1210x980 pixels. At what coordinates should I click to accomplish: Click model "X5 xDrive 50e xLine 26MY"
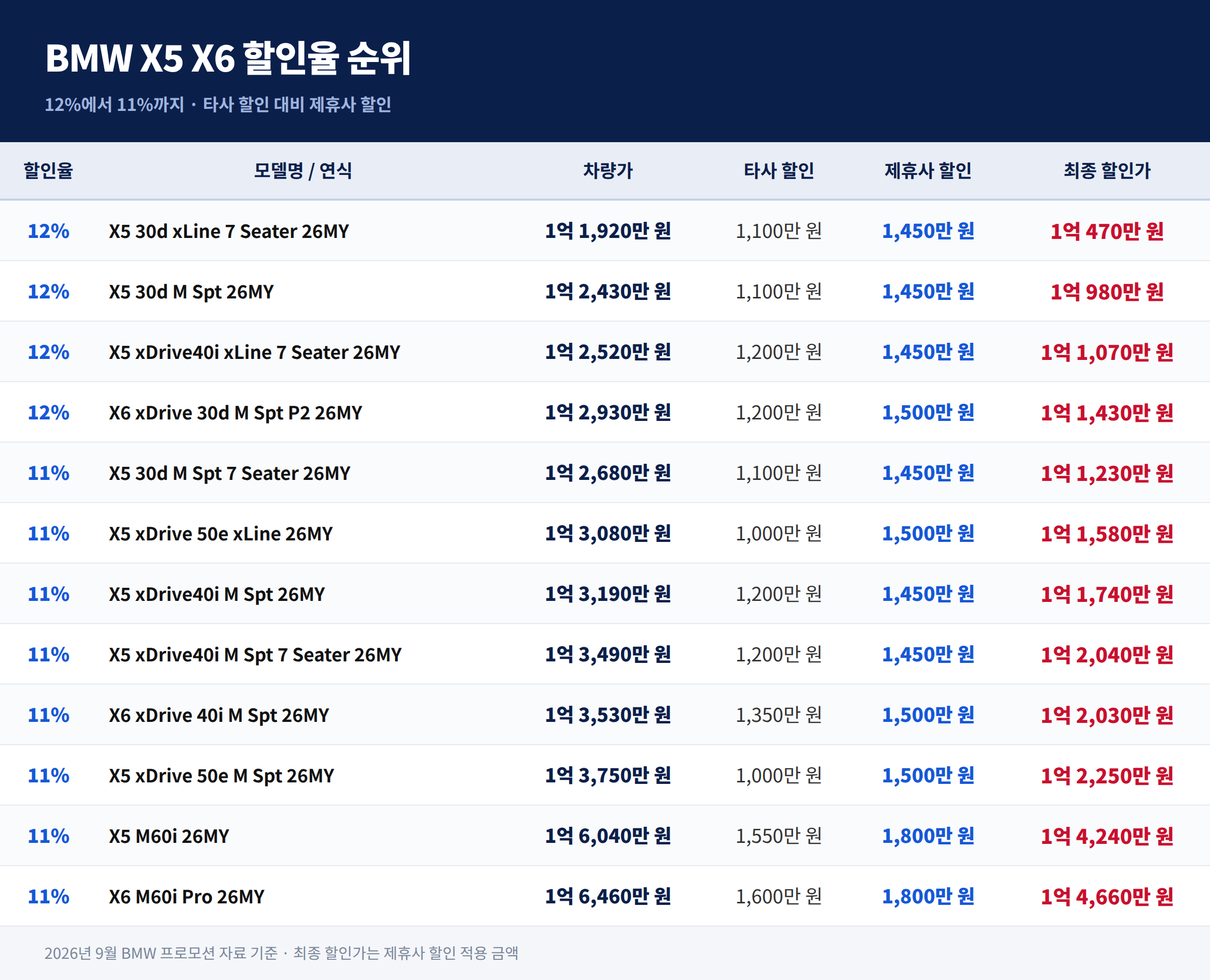[x=221, y=533]
